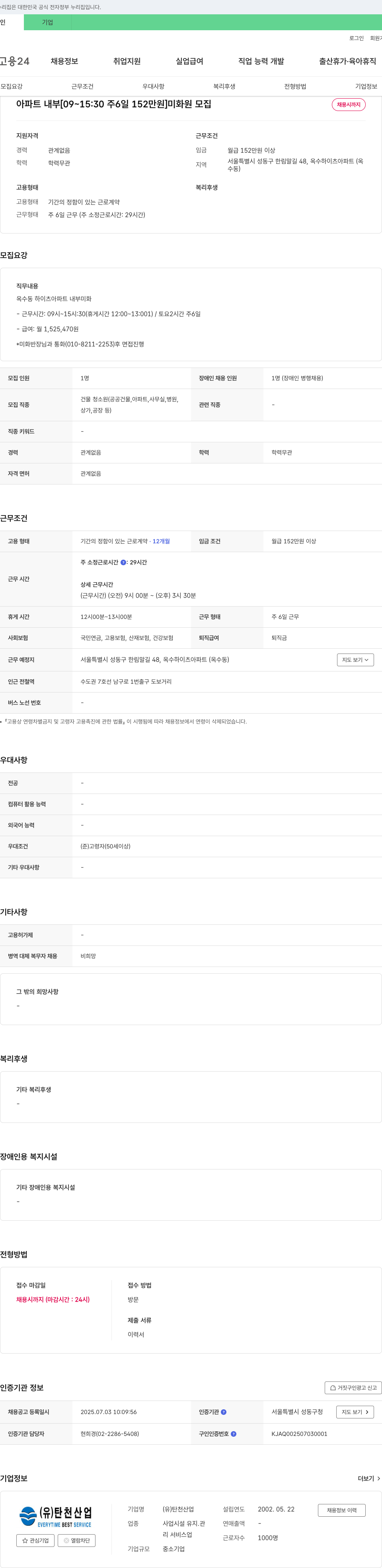The image size is (382, 1568).
Task: Open the 취업지원 main menu
Action: (x=127, y=62)
